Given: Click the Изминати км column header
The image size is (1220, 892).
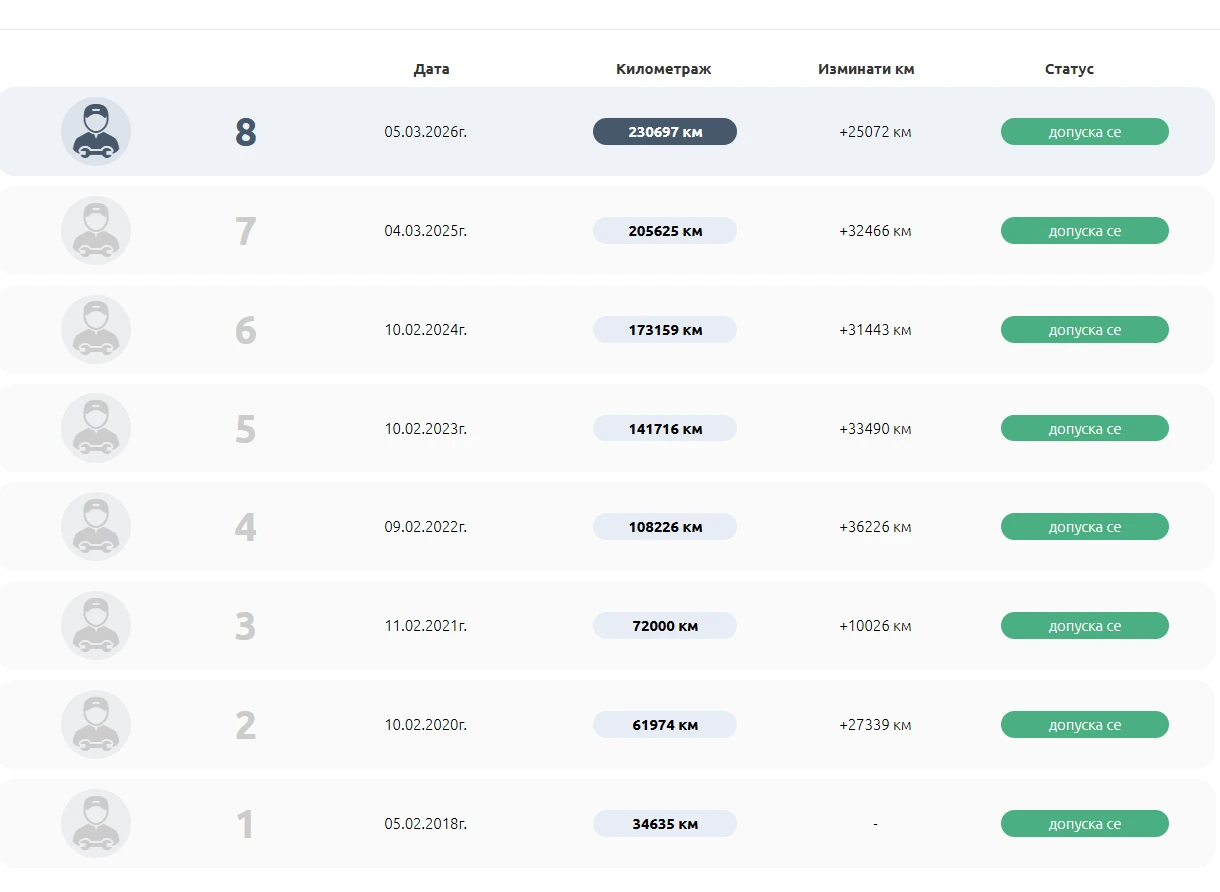Looking at the screenshot, I should point(866,69).
